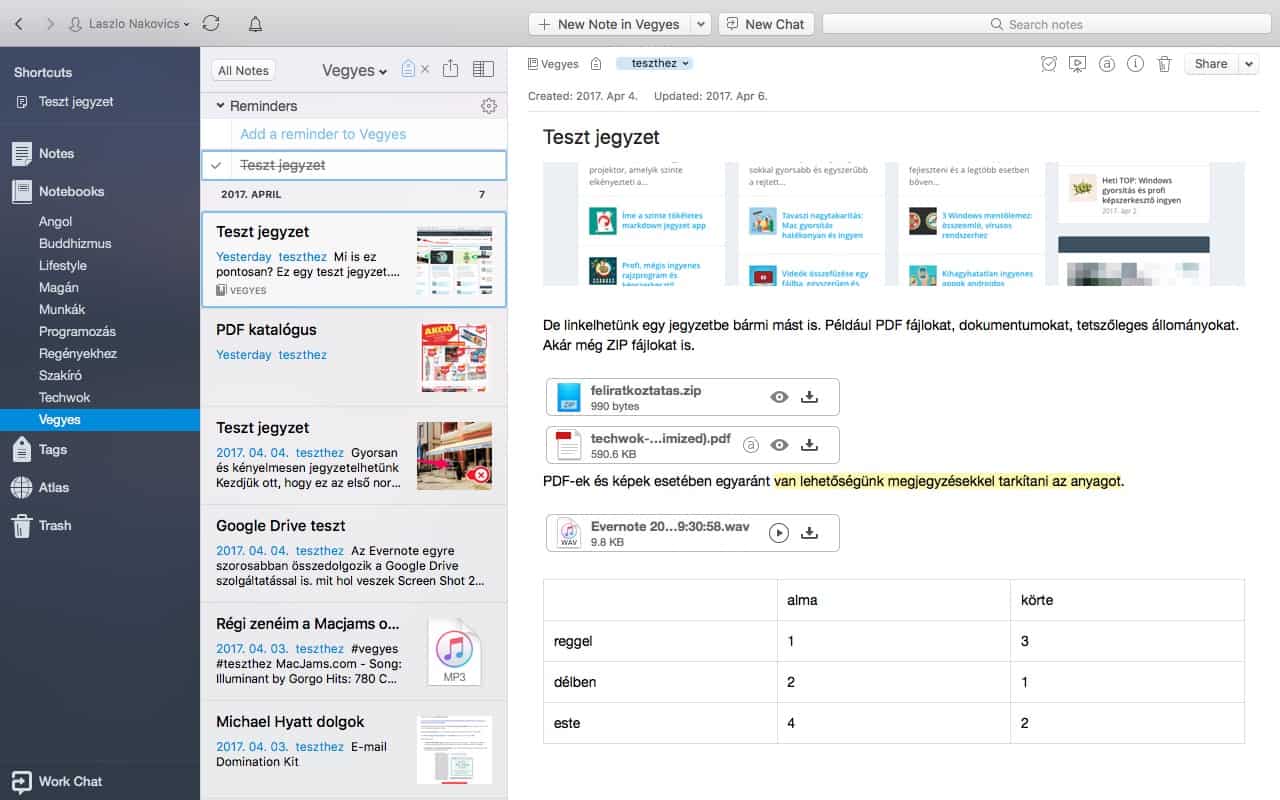Open the Munkák notebook
This screenshot has width=1280, height=800.
coord(62,309)
